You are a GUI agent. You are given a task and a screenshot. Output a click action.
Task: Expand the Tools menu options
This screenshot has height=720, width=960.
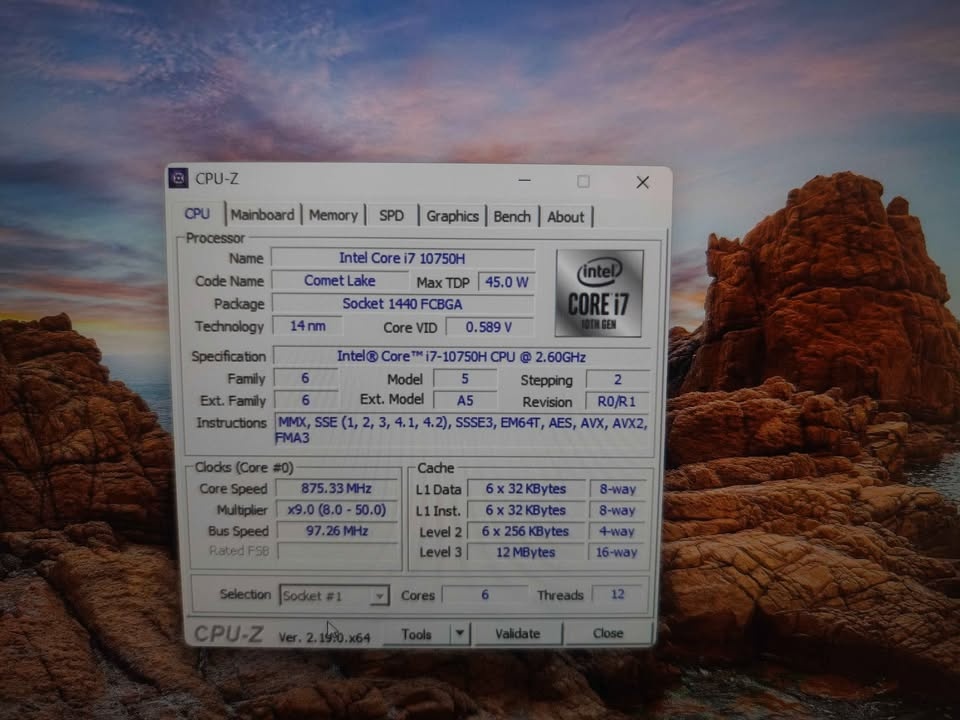click(459, 633)
